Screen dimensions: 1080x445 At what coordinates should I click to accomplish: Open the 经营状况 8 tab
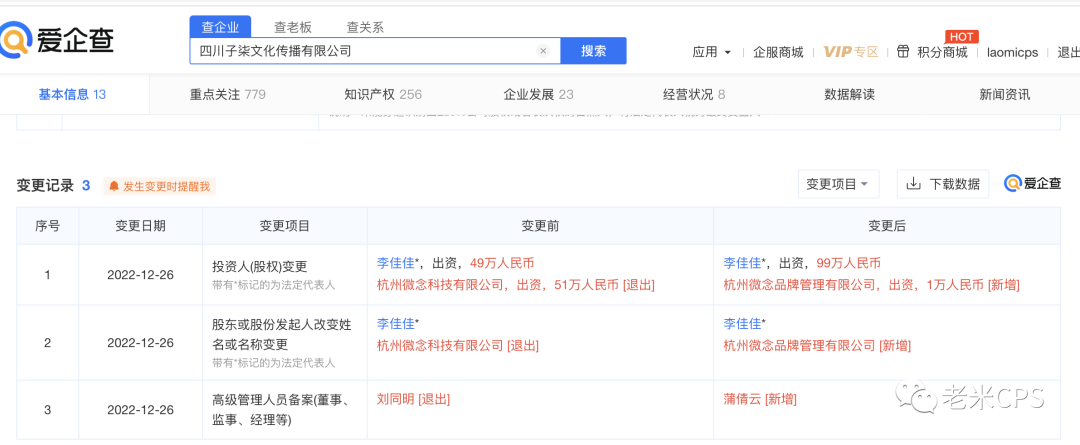point(694,94)
